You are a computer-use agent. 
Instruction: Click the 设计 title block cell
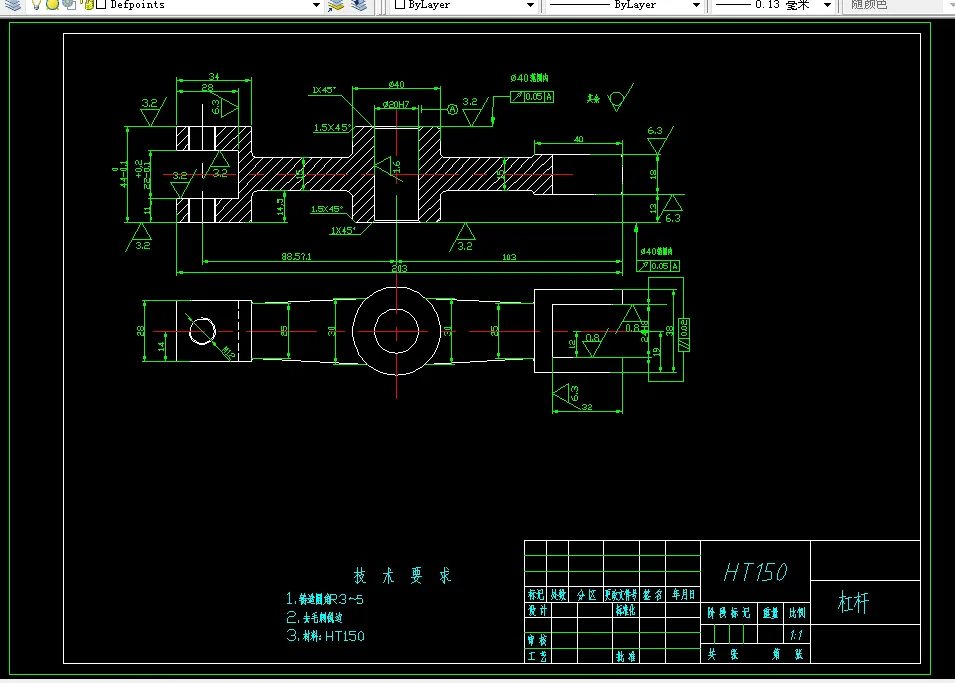pos(537,610)
